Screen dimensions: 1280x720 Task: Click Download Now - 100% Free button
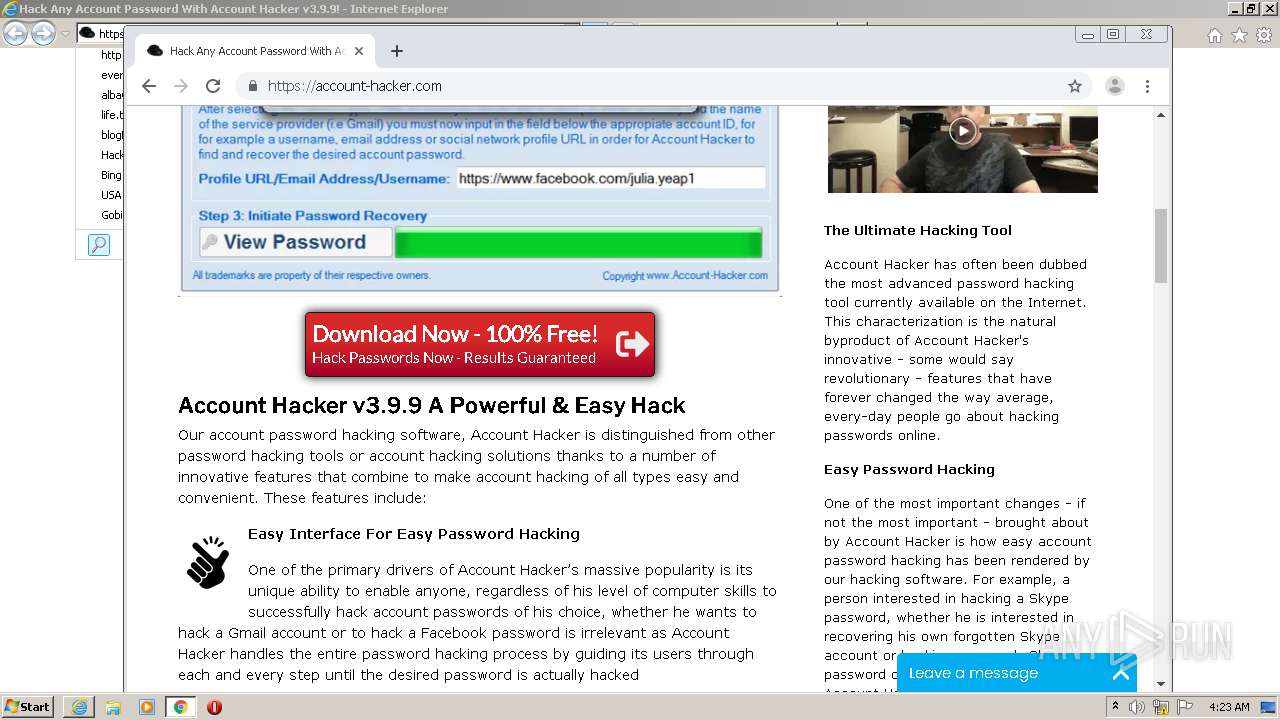coord(480,345)
